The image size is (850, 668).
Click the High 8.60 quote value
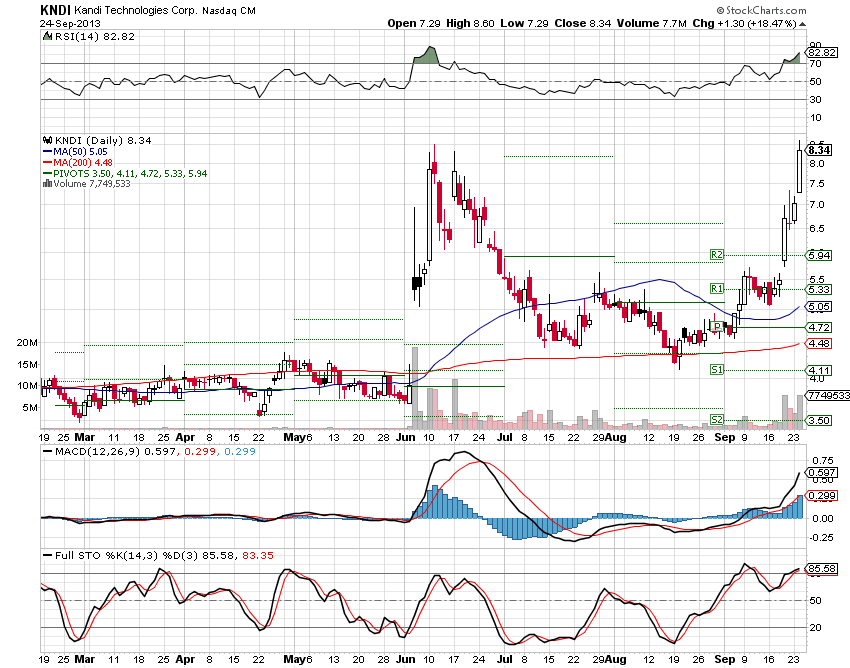470,23
